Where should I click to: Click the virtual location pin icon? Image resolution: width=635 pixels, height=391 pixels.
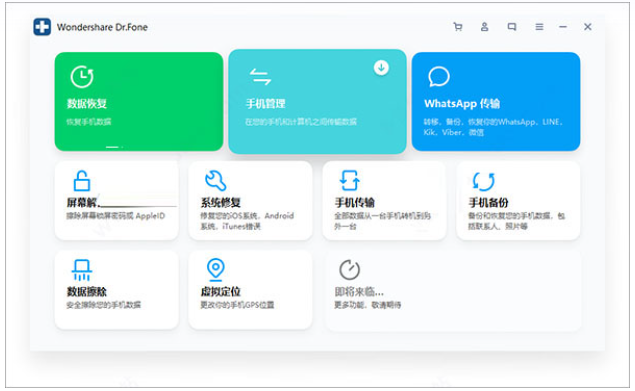tap(215, 269)
